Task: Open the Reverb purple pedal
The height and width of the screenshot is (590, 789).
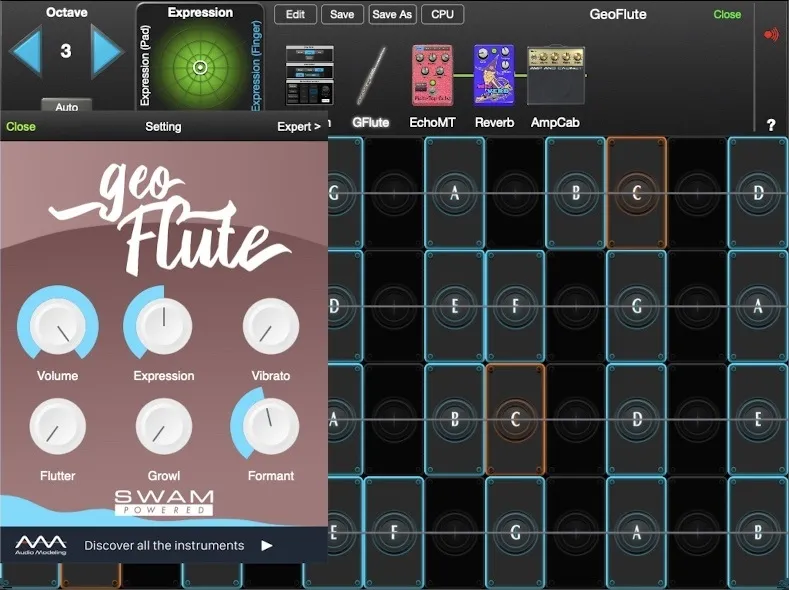Action: pos(494,75)
